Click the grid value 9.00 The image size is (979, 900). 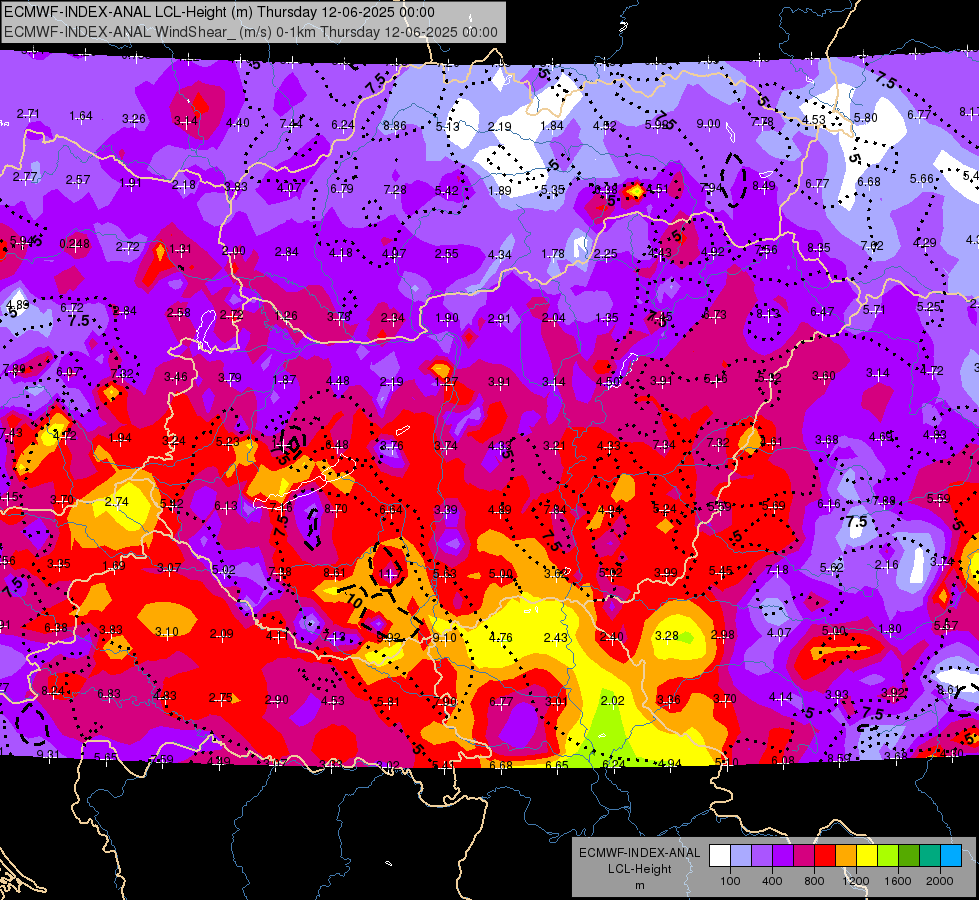point(709,124)
